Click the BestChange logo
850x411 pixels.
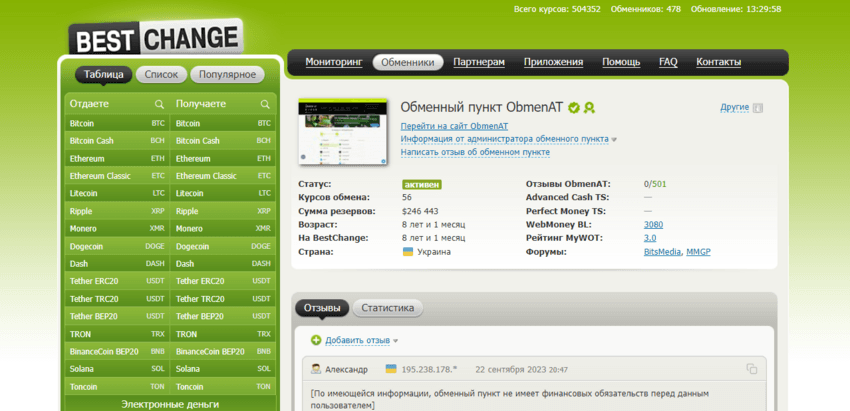[x=156, y=39]
